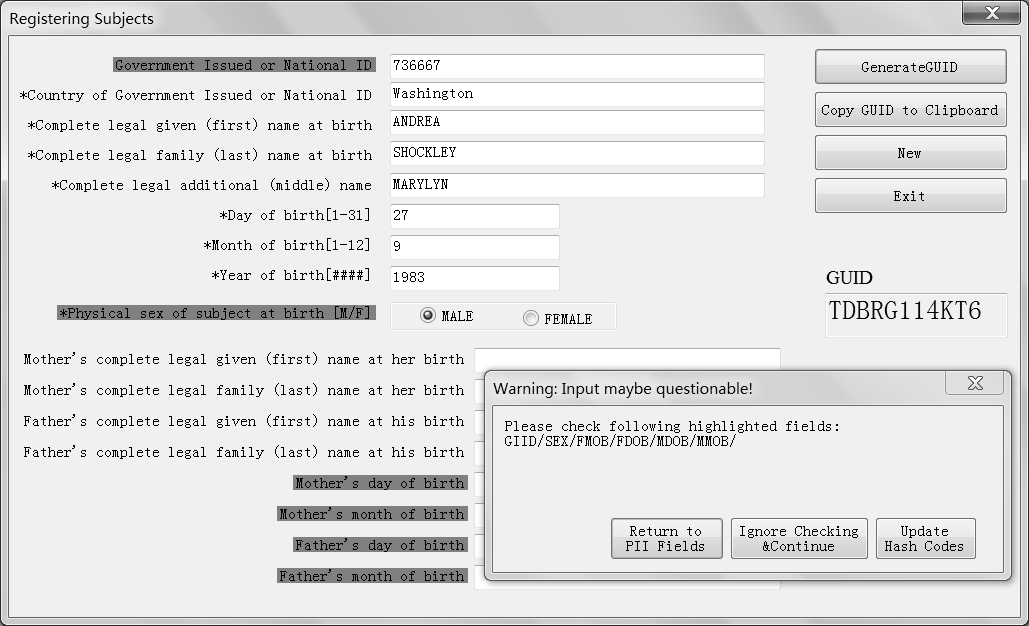Close the Registering Subjects window
The height and width of the screenshot is (626, 1029).
click(x=991, y=13)
